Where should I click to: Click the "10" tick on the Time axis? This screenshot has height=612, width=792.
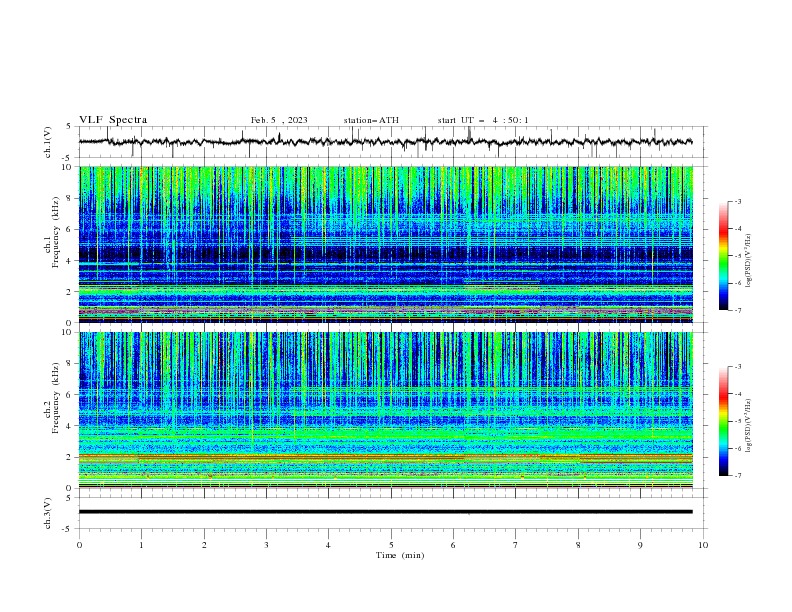[703, 545]
